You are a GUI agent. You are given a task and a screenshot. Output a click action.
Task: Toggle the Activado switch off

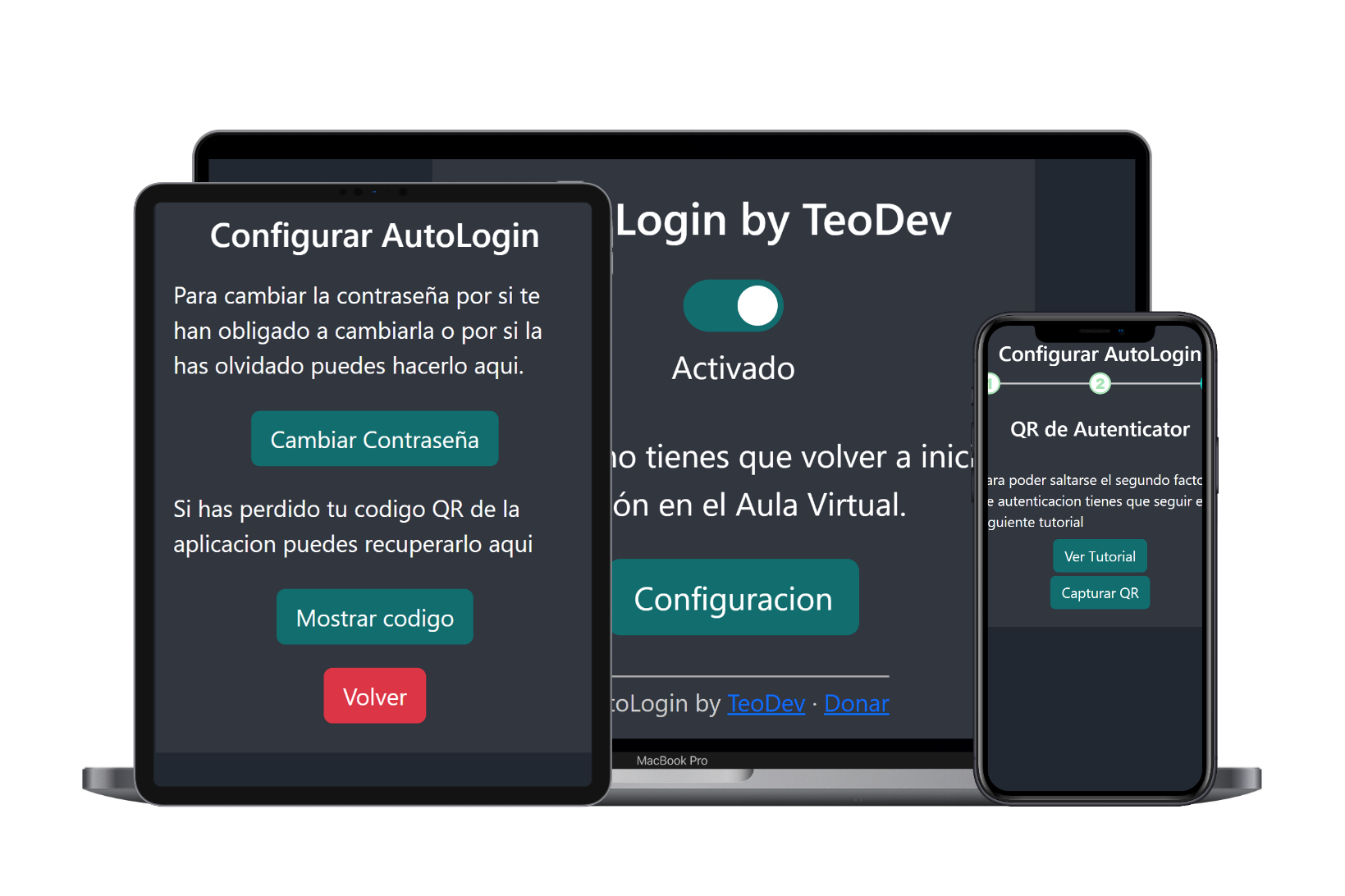[733, 305]
